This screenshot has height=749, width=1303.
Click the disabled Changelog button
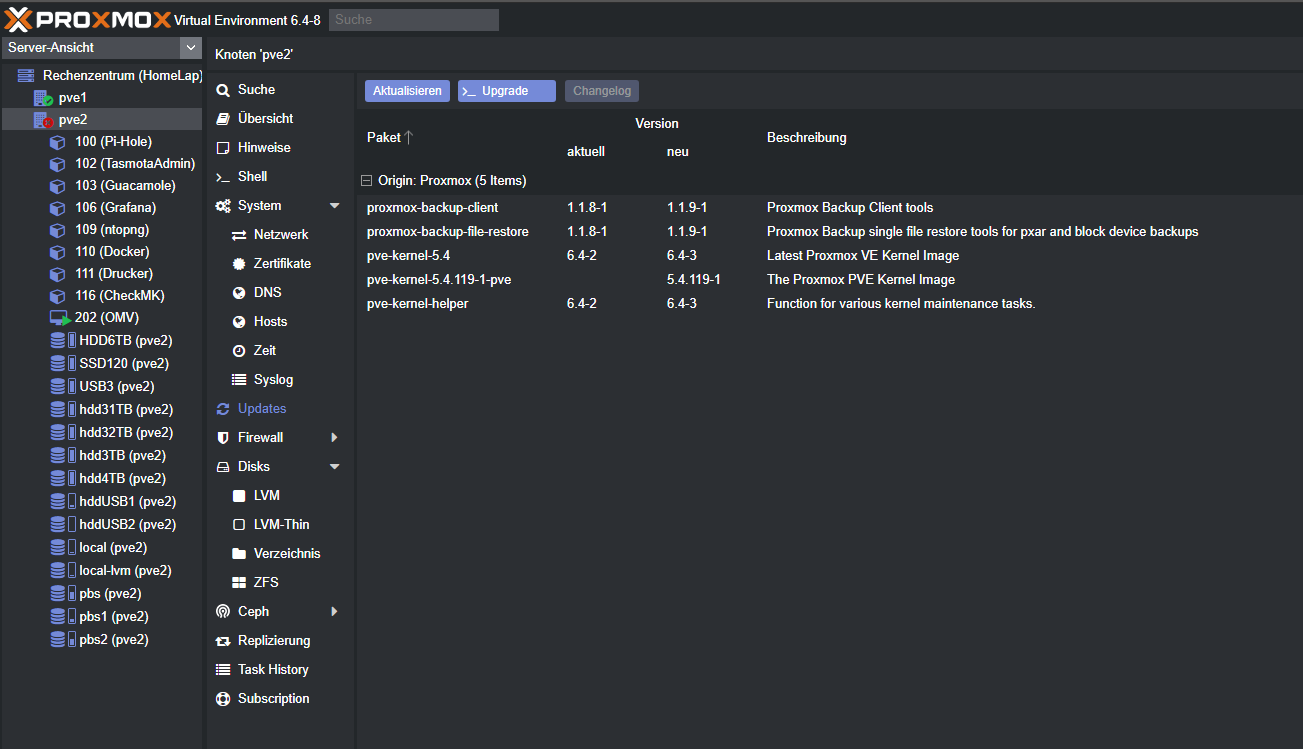602,91
